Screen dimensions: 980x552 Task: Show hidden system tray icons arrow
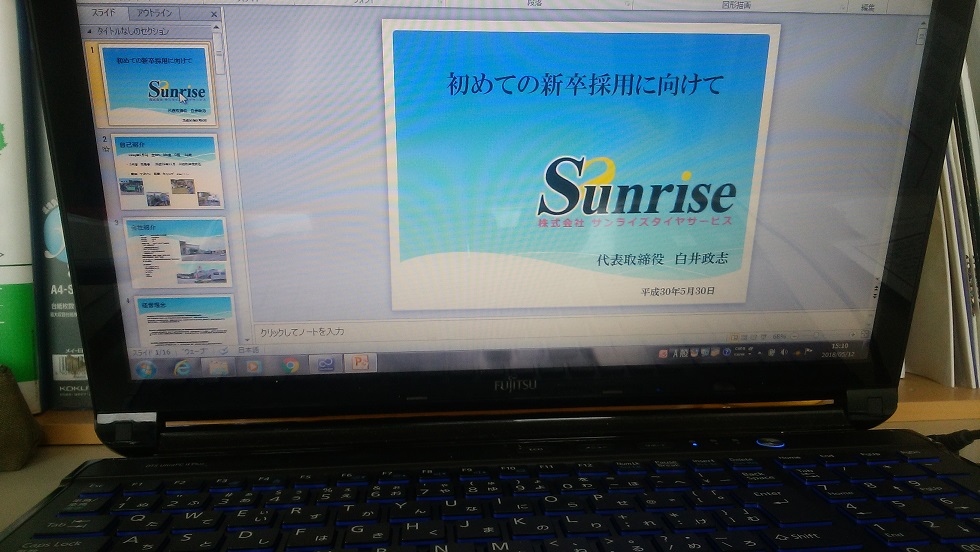[759, 353]
